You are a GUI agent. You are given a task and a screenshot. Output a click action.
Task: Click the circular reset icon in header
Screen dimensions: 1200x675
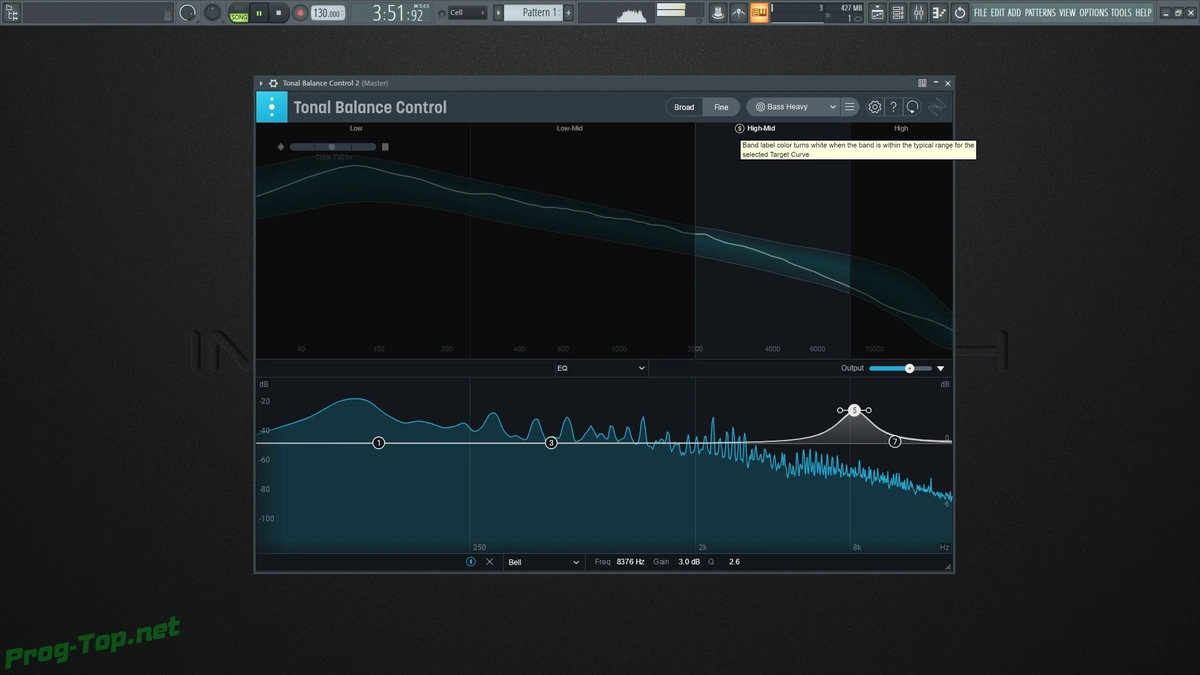click(912, 107)
